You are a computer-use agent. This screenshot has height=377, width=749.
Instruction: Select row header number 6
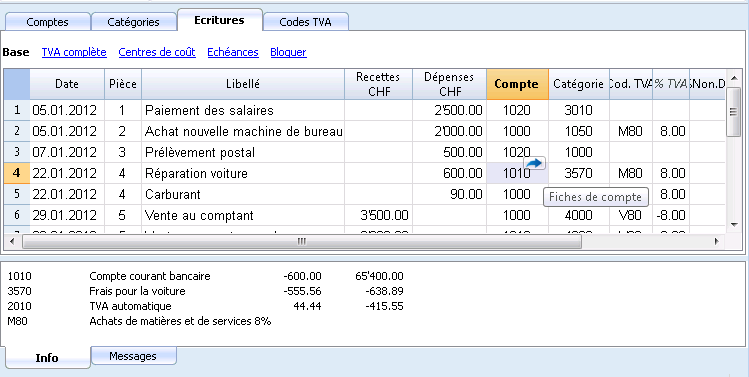click(x=17, y=215)
